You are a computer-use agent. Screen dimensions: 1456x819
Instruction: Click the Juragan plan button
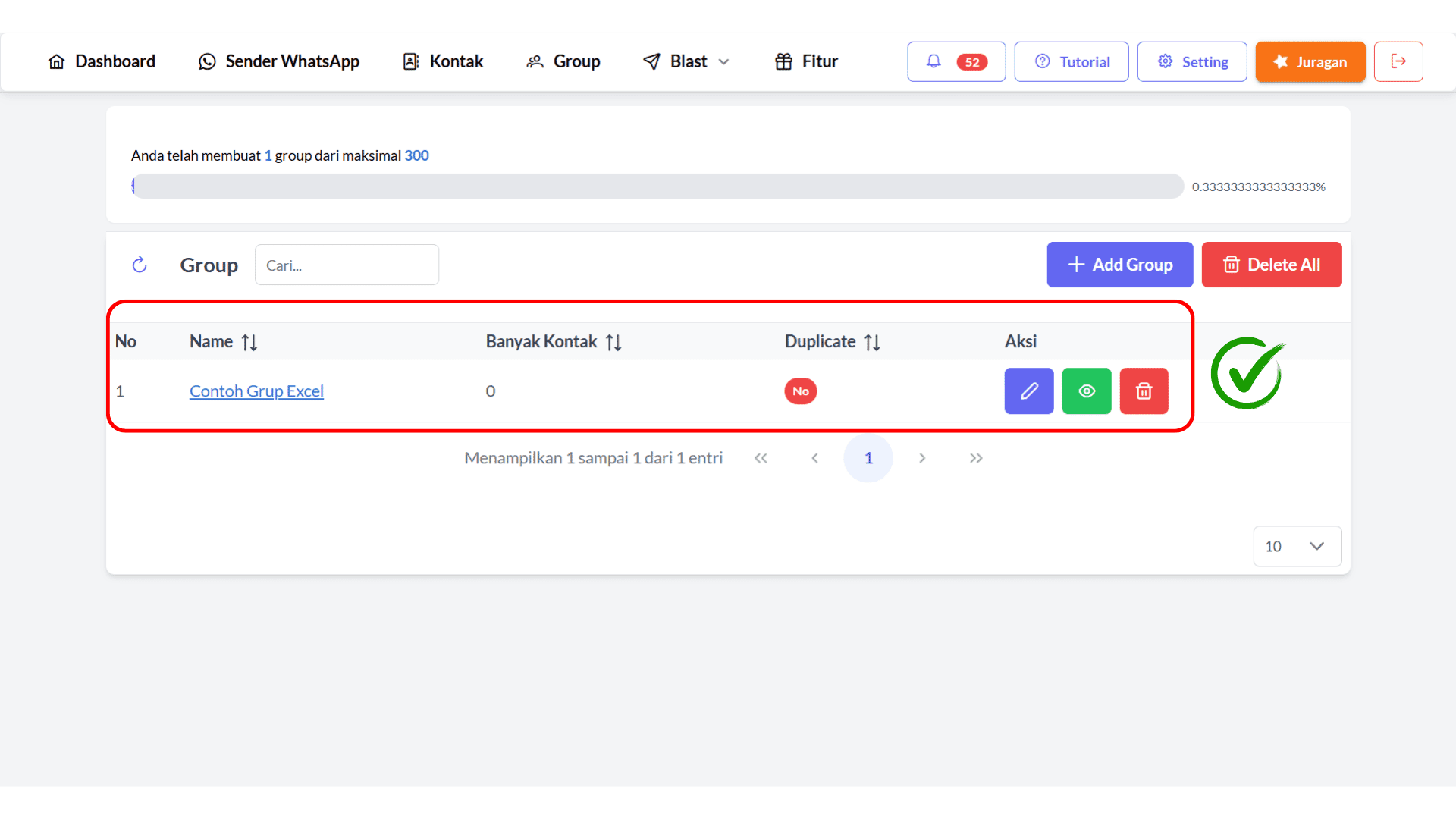point(1310,61)
